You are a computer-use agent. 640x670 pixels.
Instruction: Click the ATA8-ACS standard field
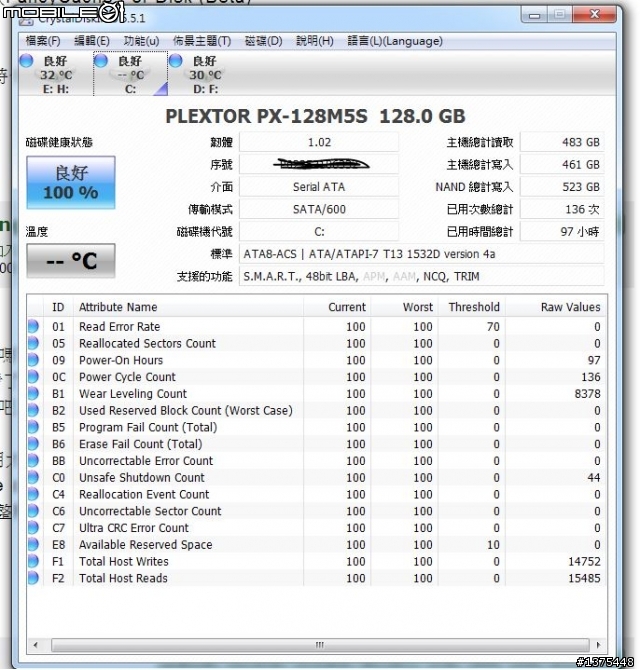[422, 254]
